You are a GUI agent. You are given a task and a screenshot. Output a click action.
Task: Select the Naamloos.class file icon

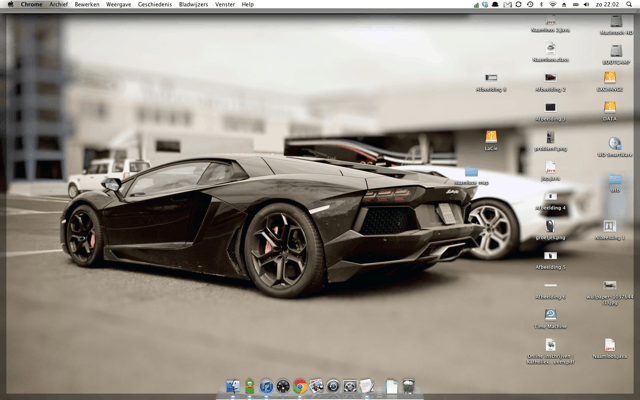click(x=550, y=48)
